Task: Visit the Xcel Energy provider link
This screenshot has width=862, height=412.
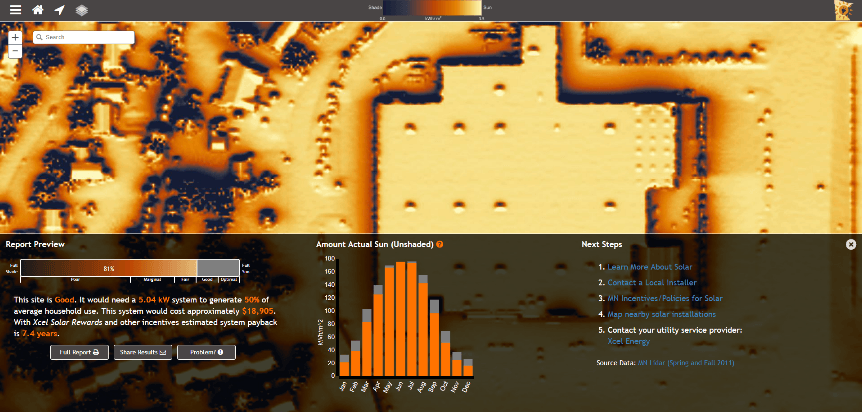Action: (628, 341)
